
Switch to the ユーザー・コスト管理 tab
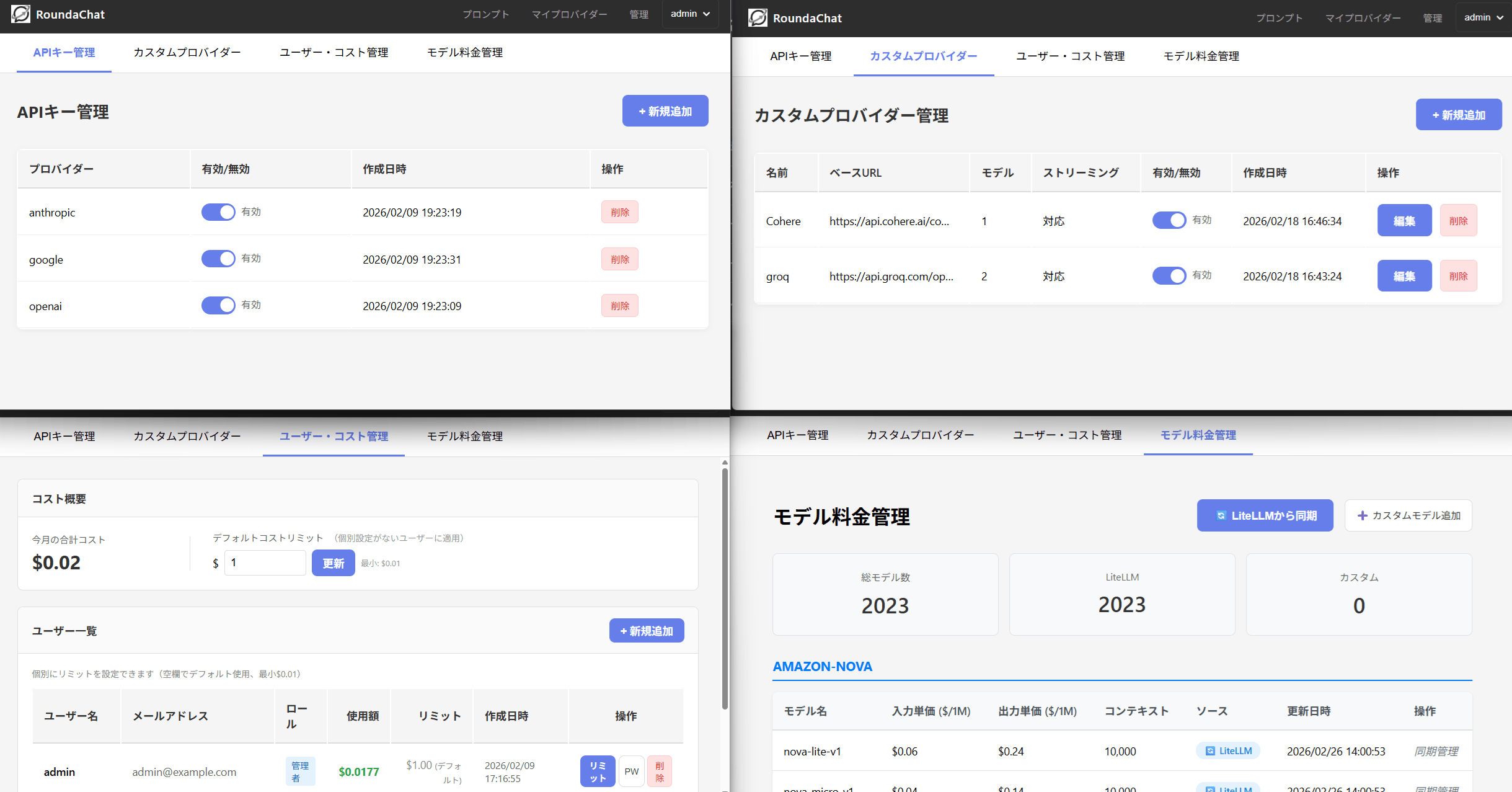coord(334,53)
